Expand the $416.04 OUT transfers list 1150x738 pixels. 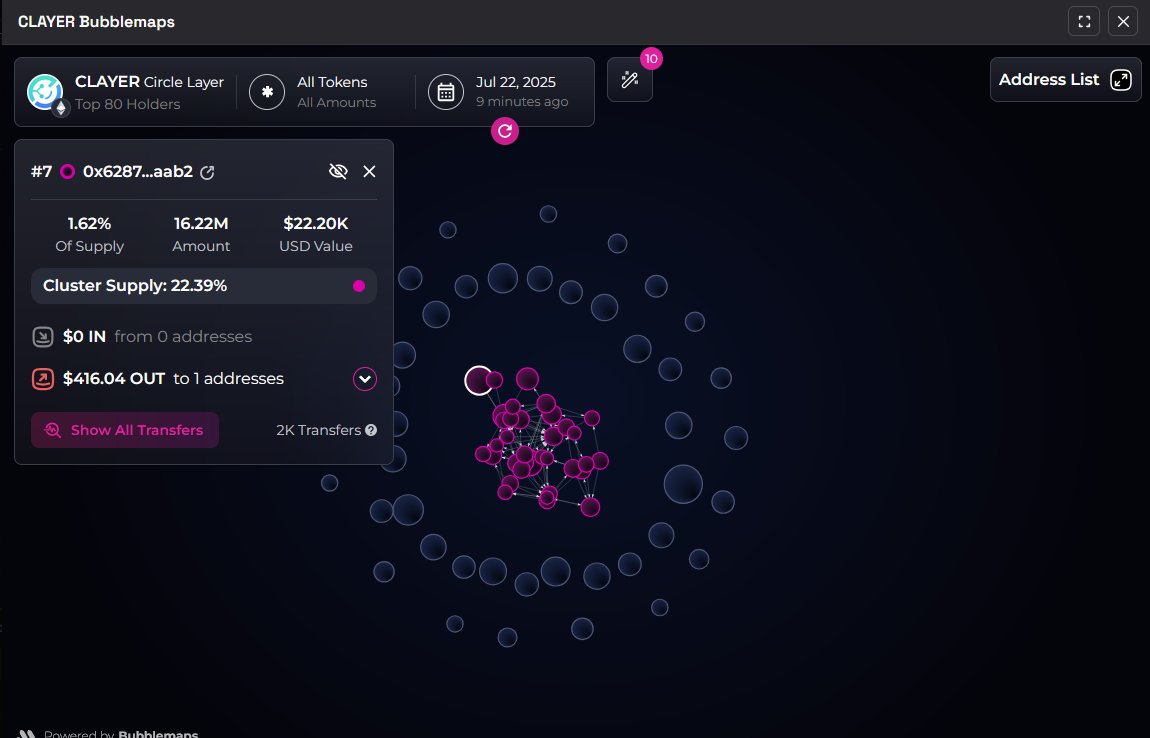[x=365, y=379]
